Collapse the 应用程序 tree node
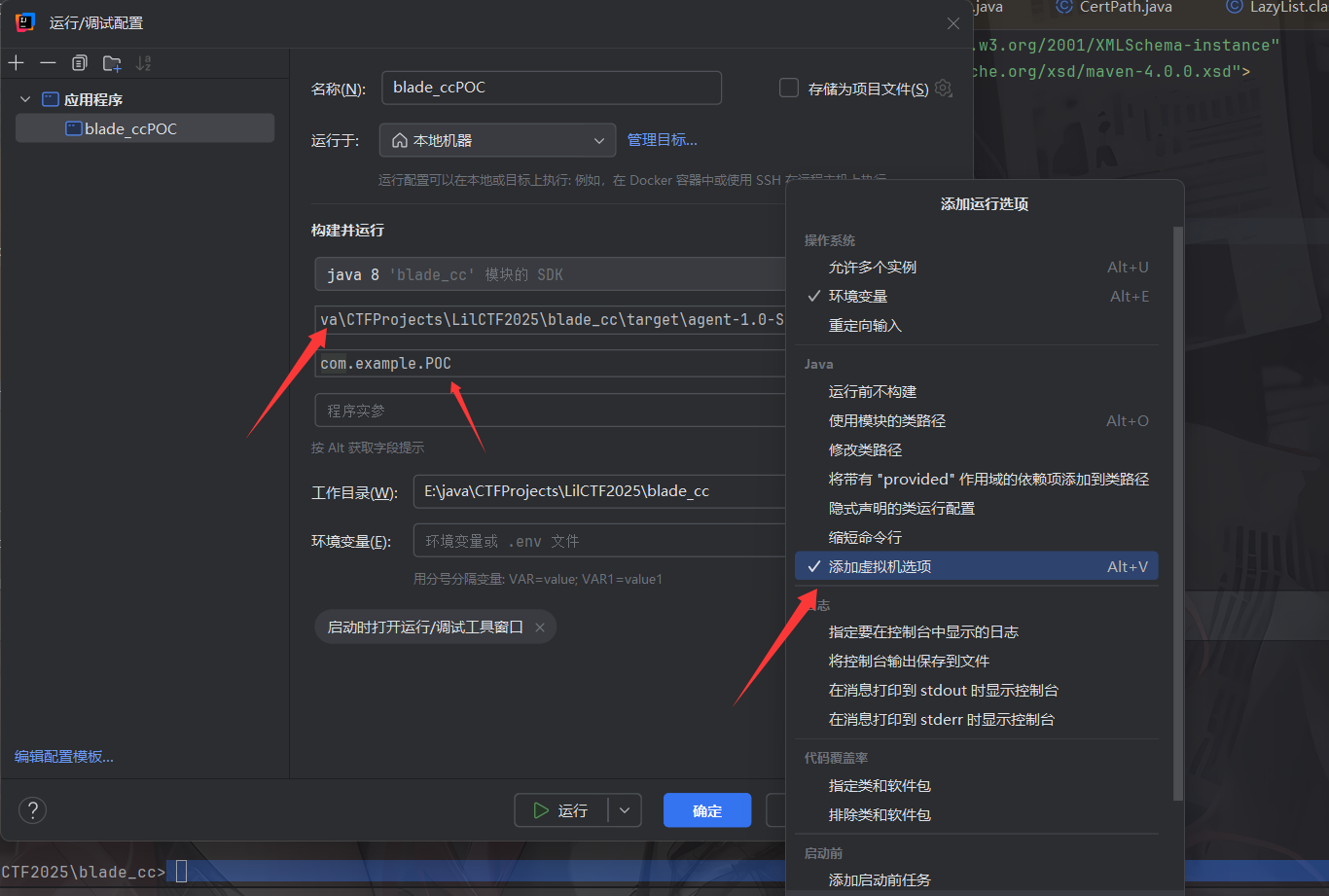This screenshot has width=1329, height=896. click(25, 99)
